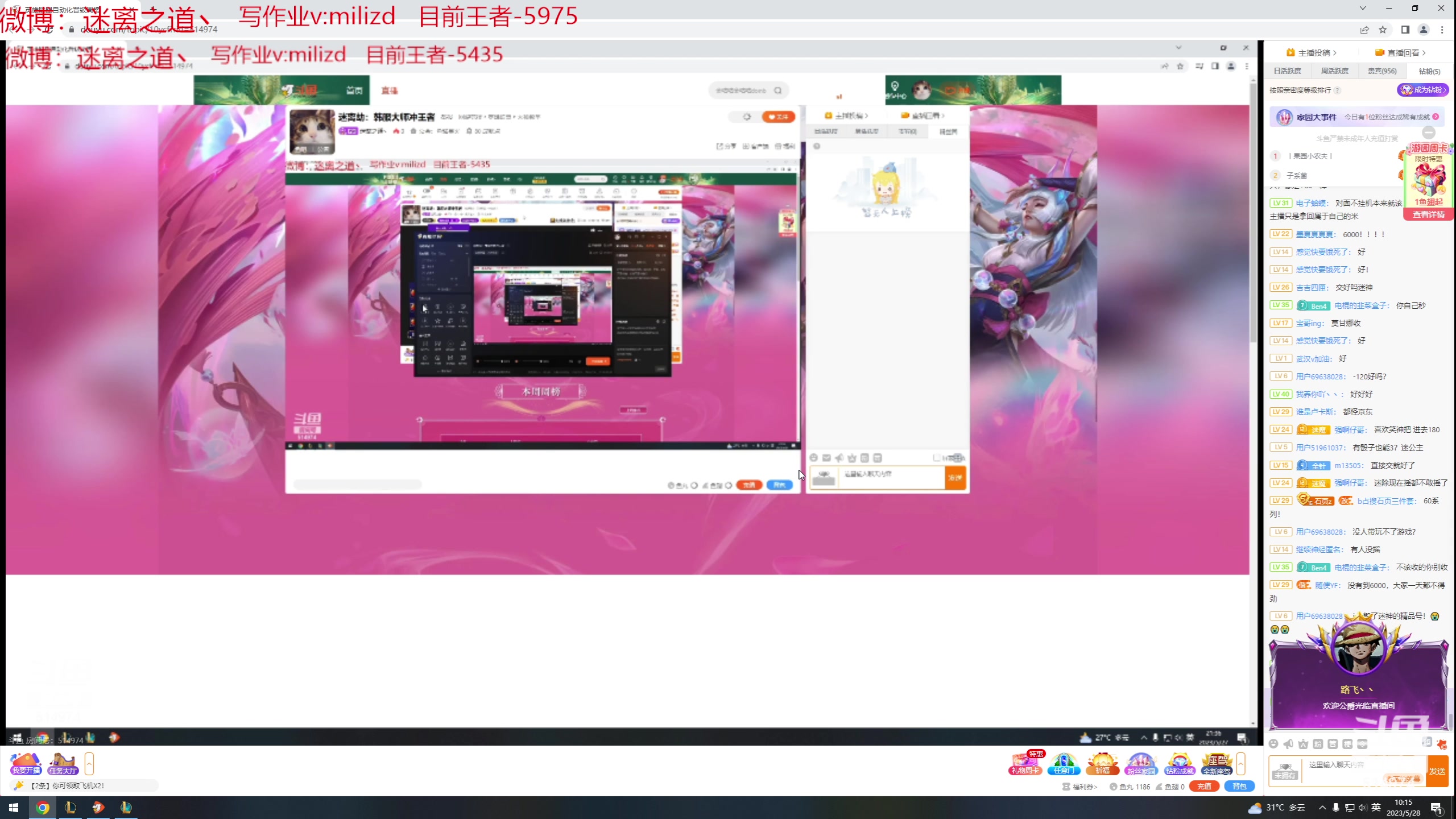
Task: Open the emoji picker in chat
Action: click(x=1273, y=744)
